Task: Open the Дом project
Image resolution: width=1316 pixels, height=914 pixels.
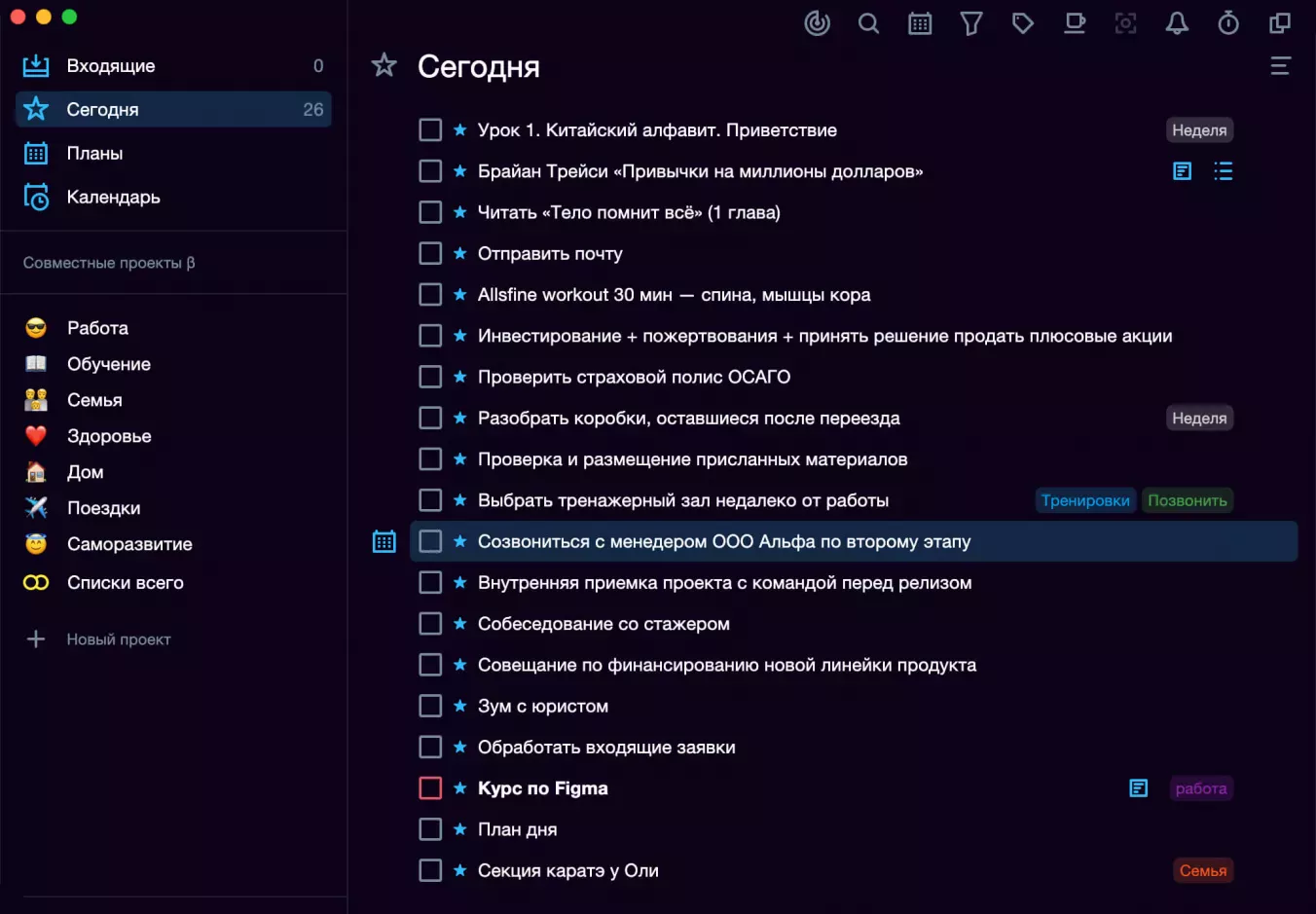Action: 86,472
